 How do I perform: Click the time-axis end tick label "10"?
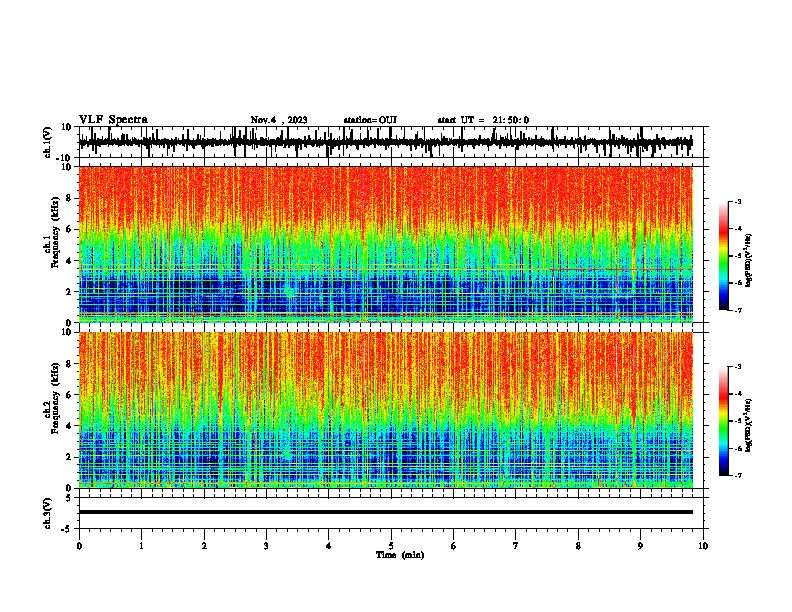pos(703,546)
